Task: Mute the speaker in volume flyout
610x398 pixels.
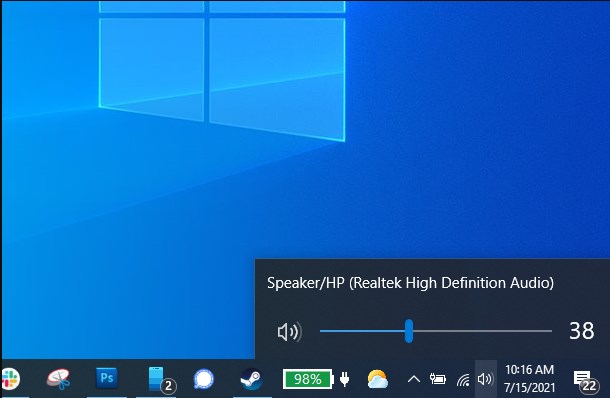Action: pos(289,332)
